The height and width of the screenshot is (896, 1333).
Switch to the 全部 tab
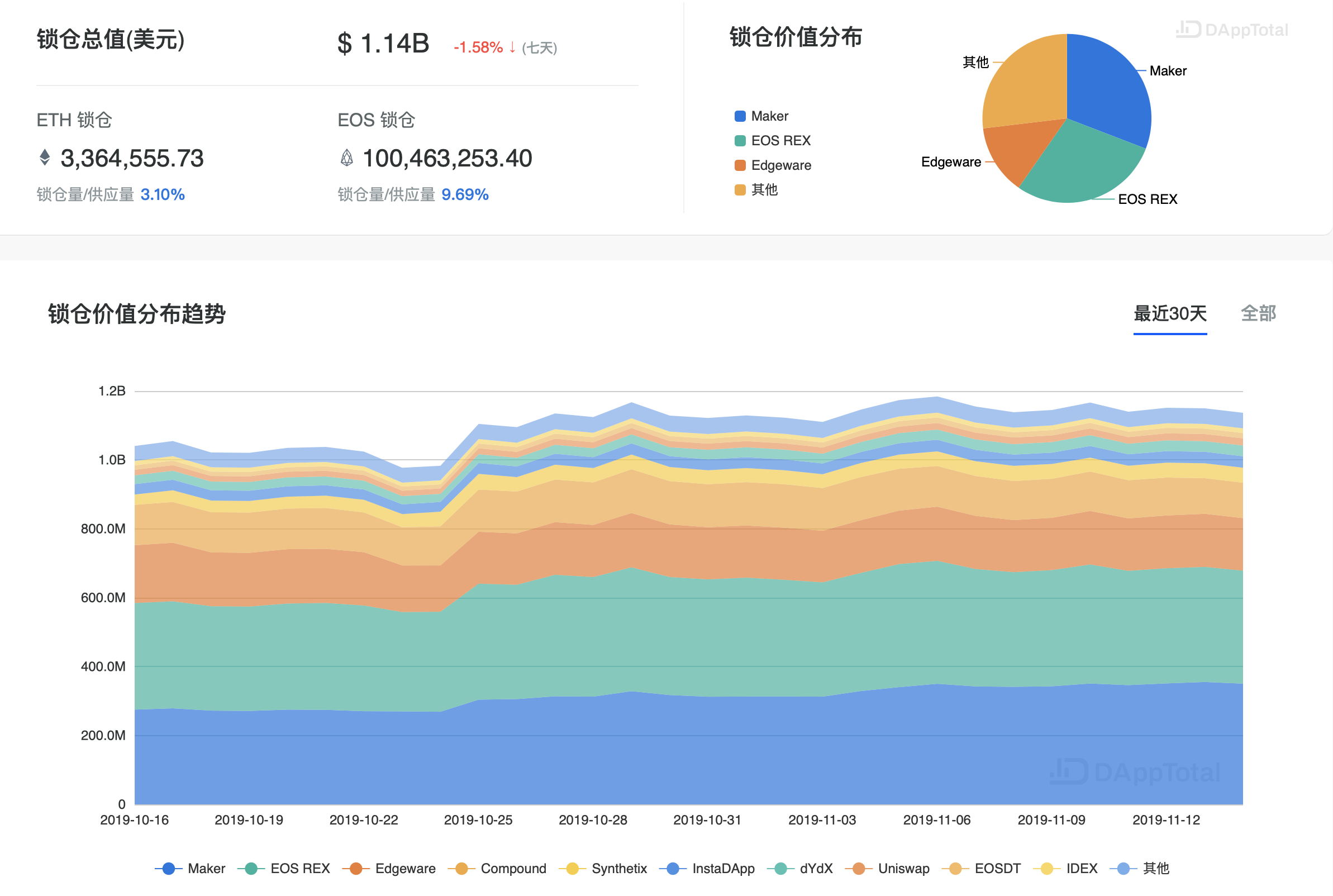(1258, 314)
